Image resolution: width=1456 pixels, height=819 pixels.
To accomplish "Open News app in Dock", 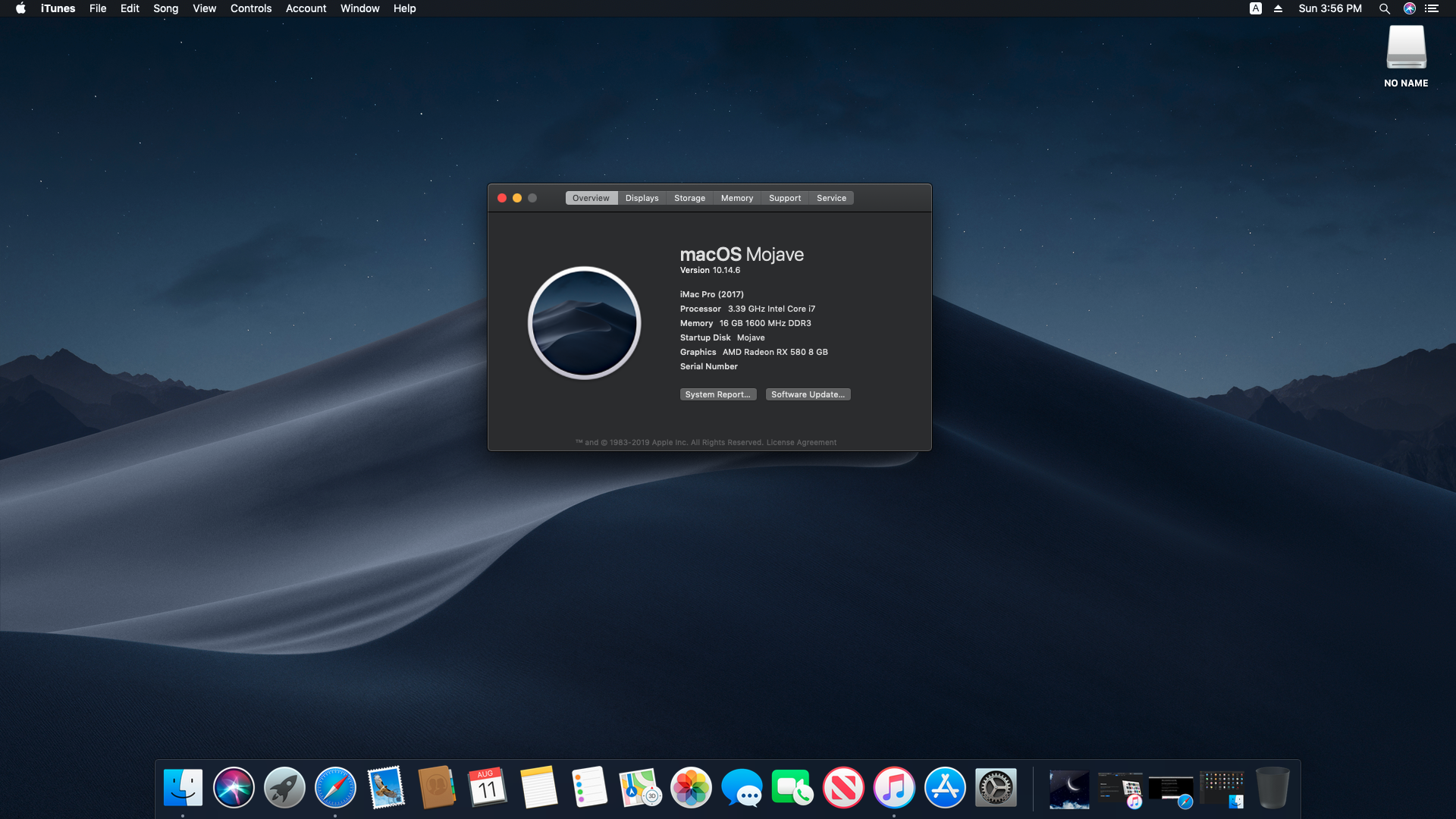I will click(x=843, y=788).
